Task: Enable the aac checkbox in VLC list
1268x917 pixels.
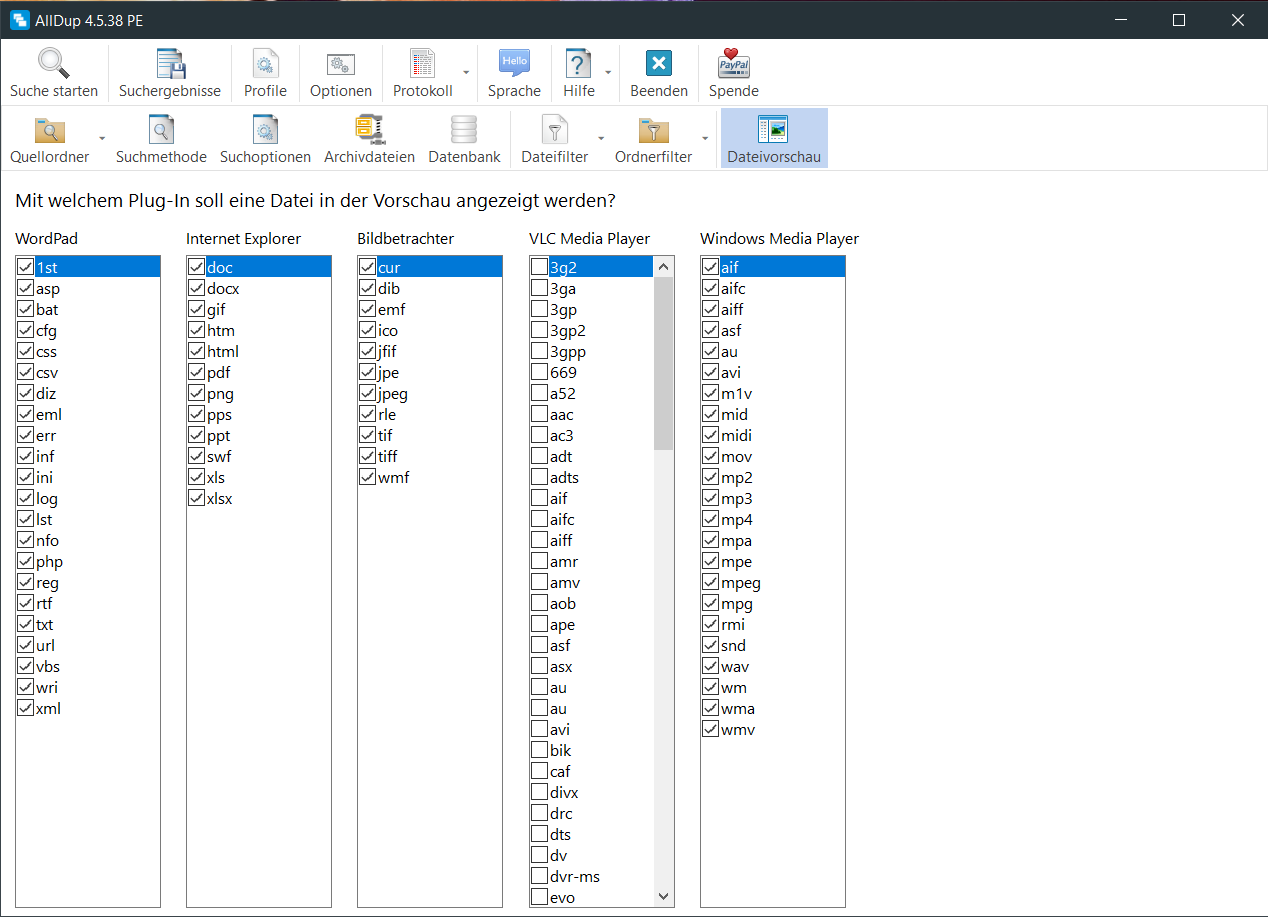Action: (x=539, y=415)
